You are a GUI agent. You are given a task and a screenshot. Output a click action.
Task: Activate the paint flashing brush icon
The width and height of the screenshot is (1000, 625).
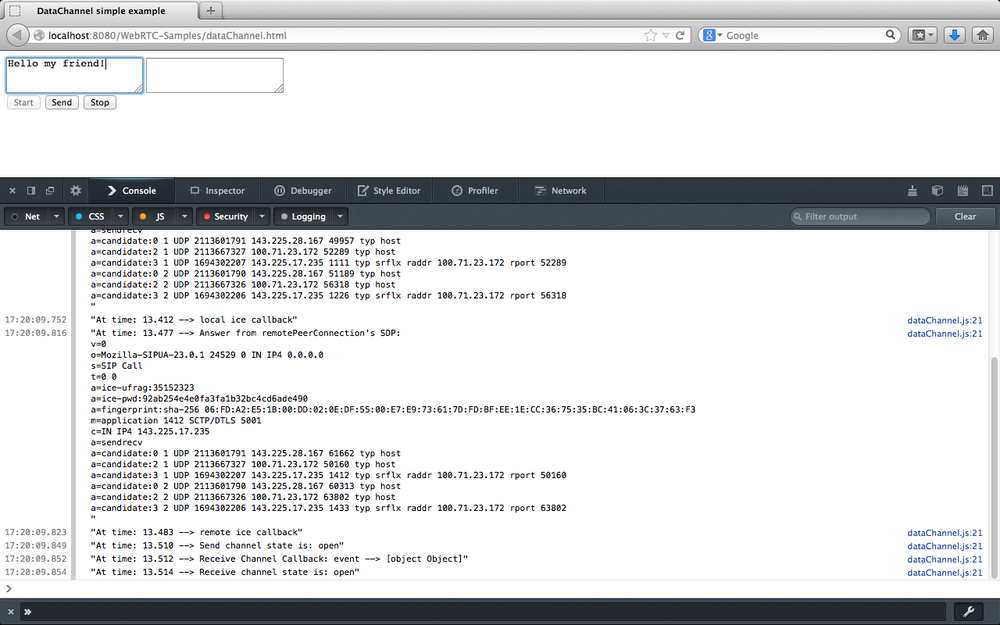911,189
